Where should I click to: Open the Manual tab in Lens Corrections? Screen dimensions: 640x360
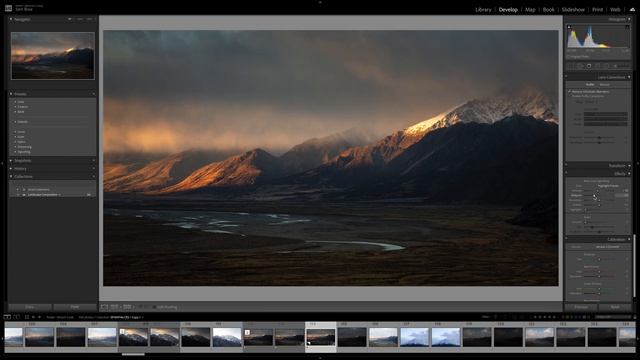(604, 84)
